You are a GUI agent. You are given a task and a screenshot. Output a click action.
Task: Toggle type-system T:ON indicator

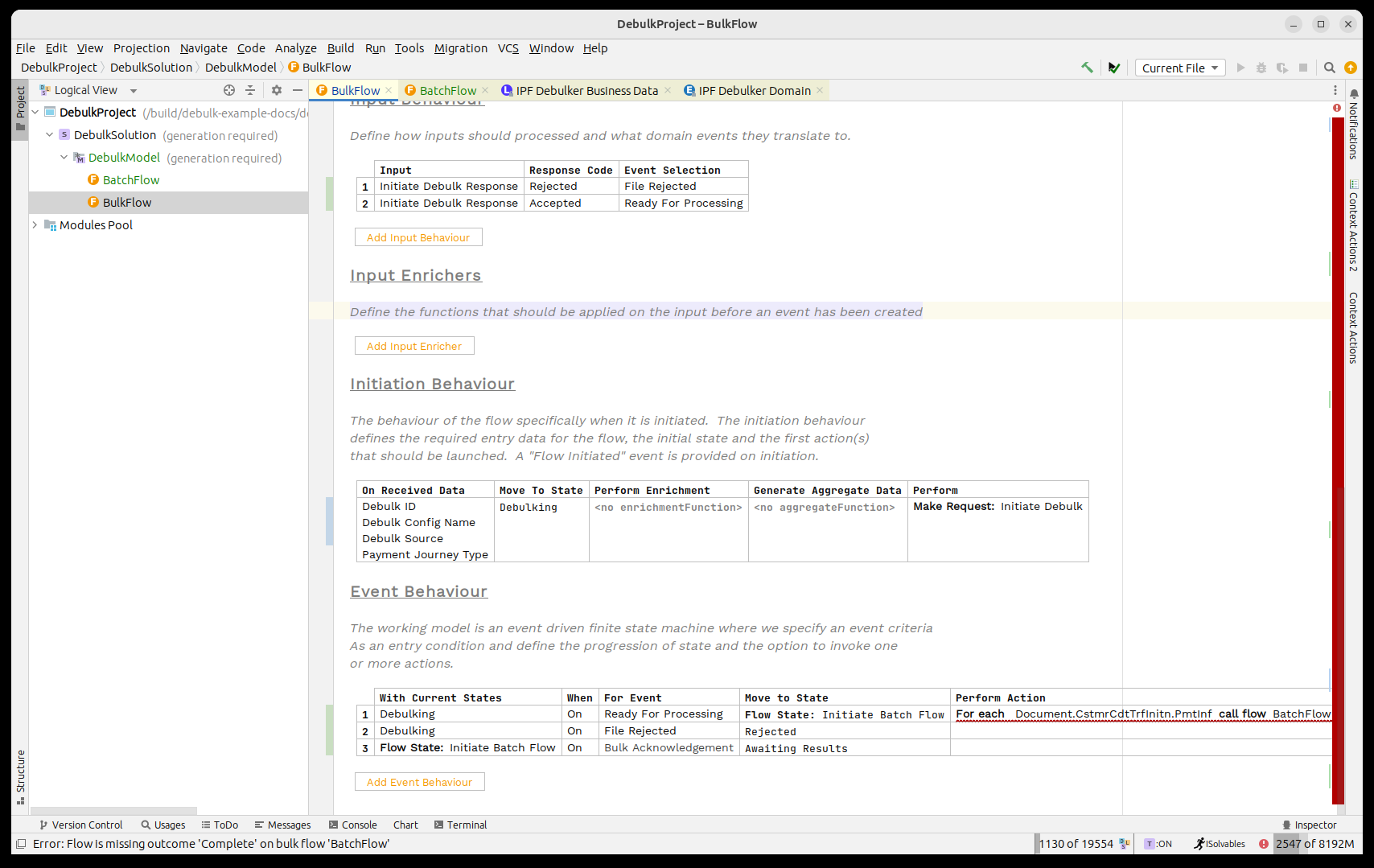1158,844
